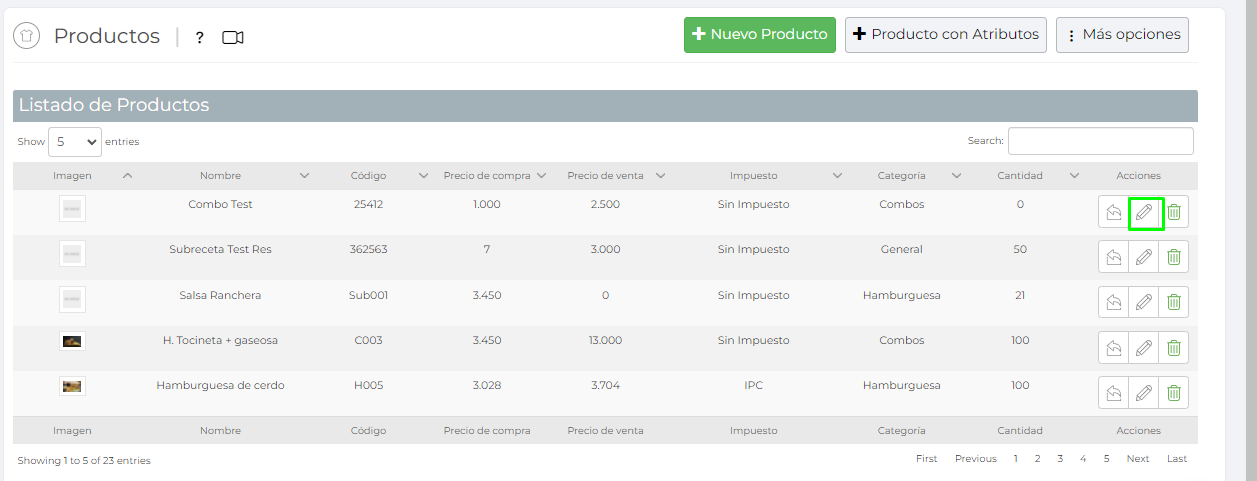1257x481 pixels.
Task: Click the 'IPC' tax cell
Action: (753, 385)
